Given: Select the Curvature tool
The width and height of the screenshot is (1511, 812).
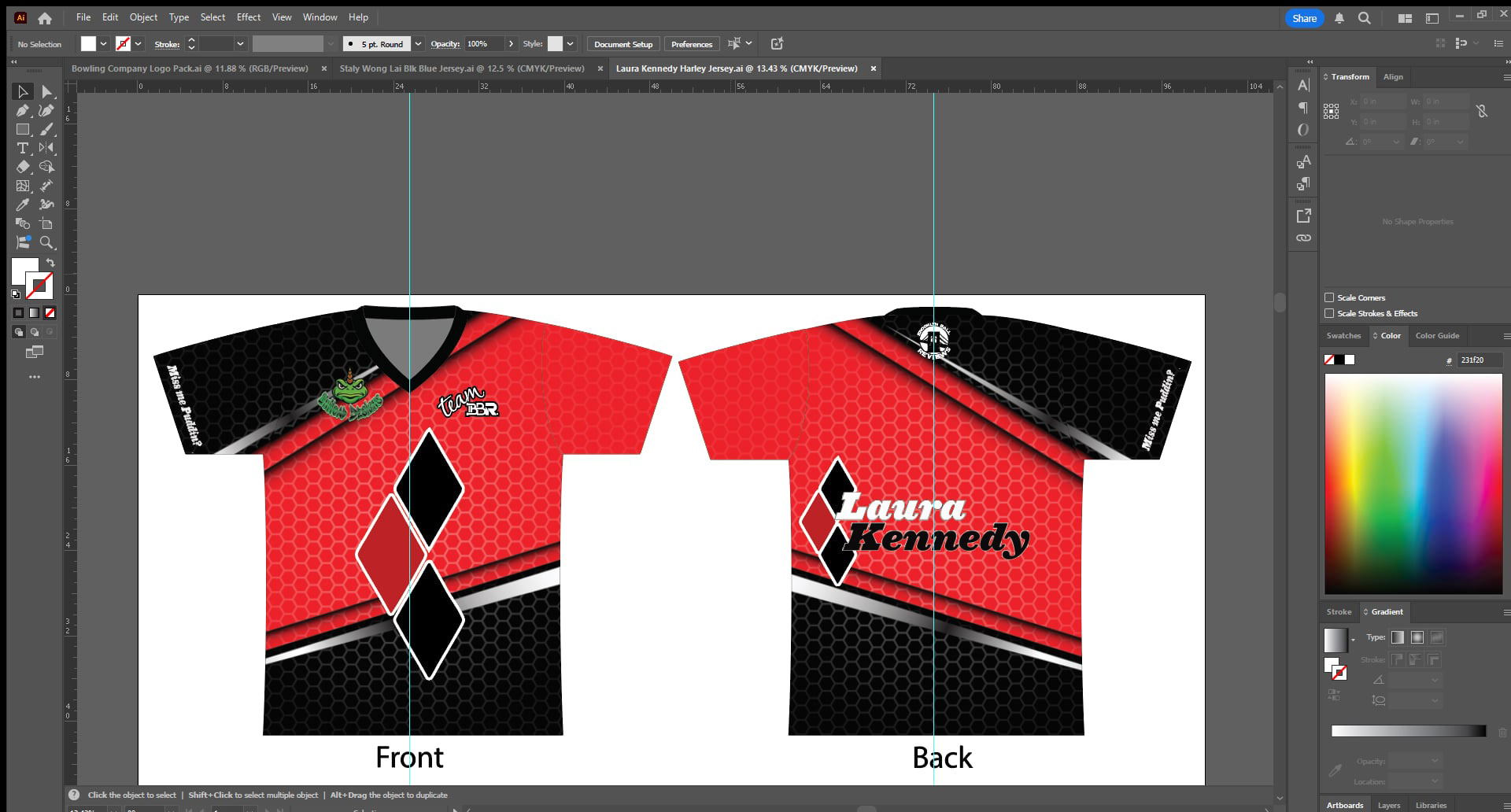Looking at the screenshot, I should point(46,111).
